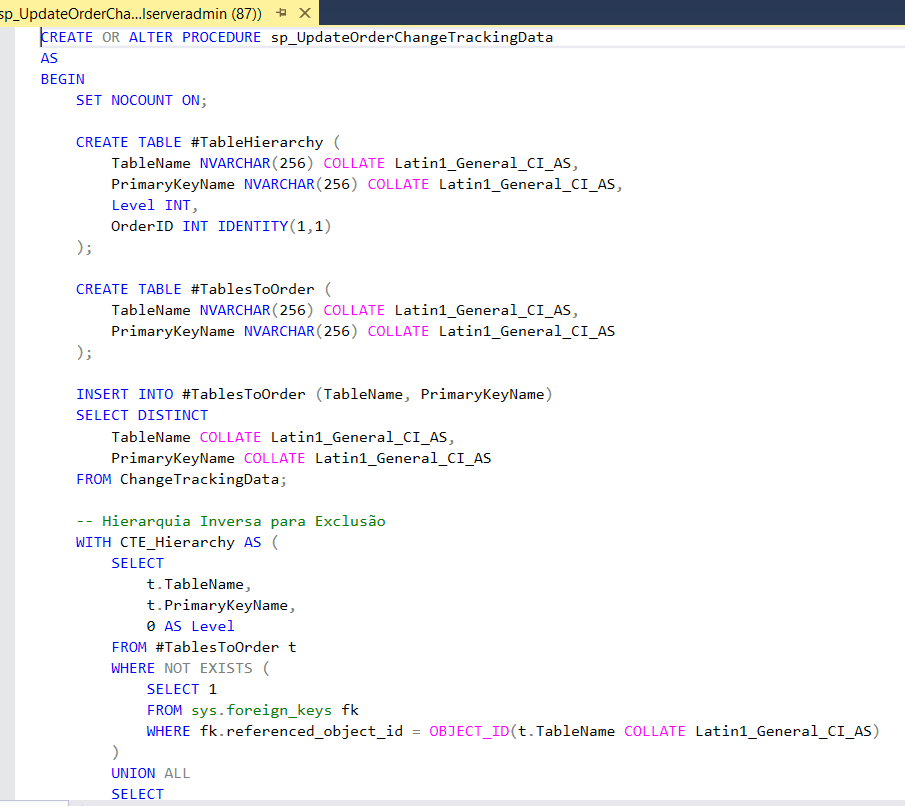
Task: Click the NOCOUNT keyword
Action: coord(141,100)
